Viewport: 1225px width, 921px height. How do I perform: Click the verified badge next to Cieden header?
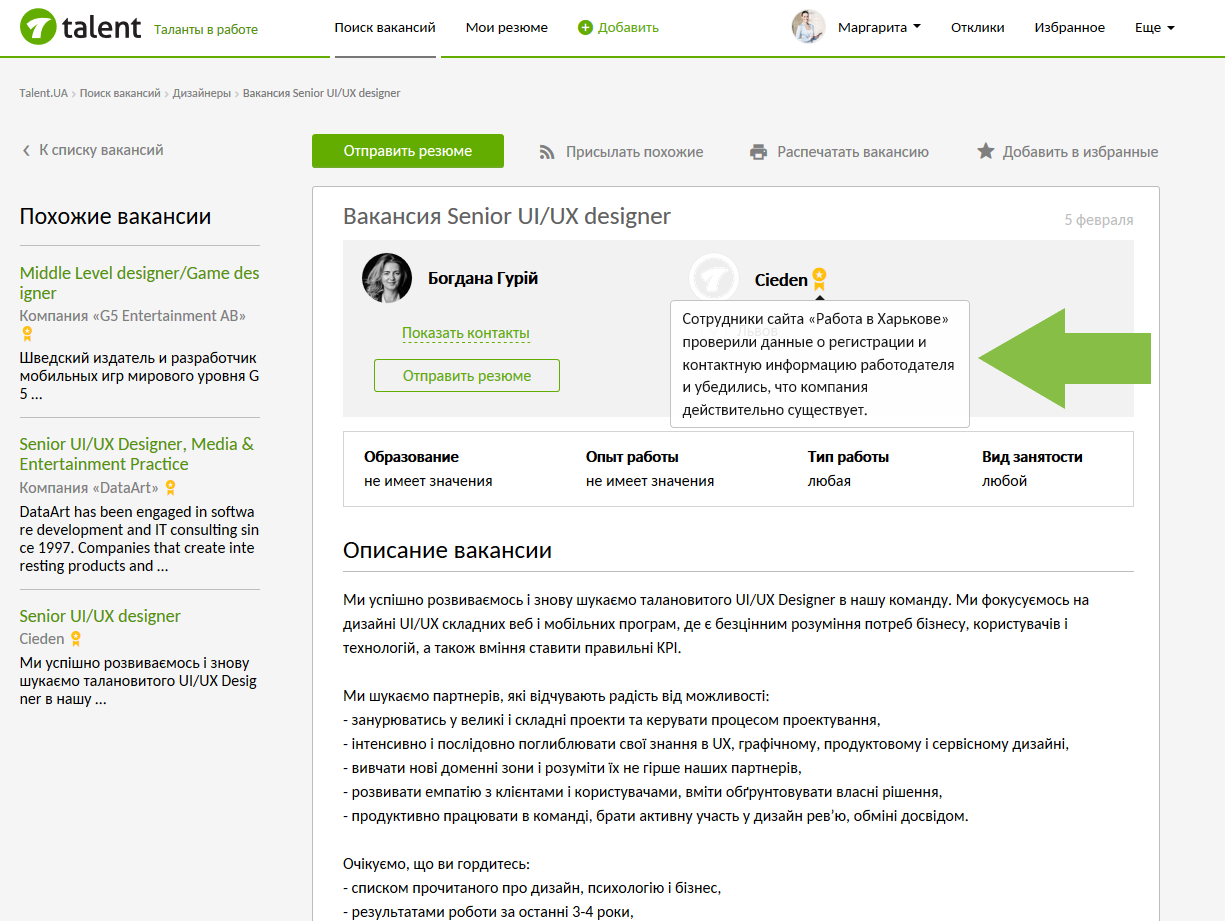819,278
